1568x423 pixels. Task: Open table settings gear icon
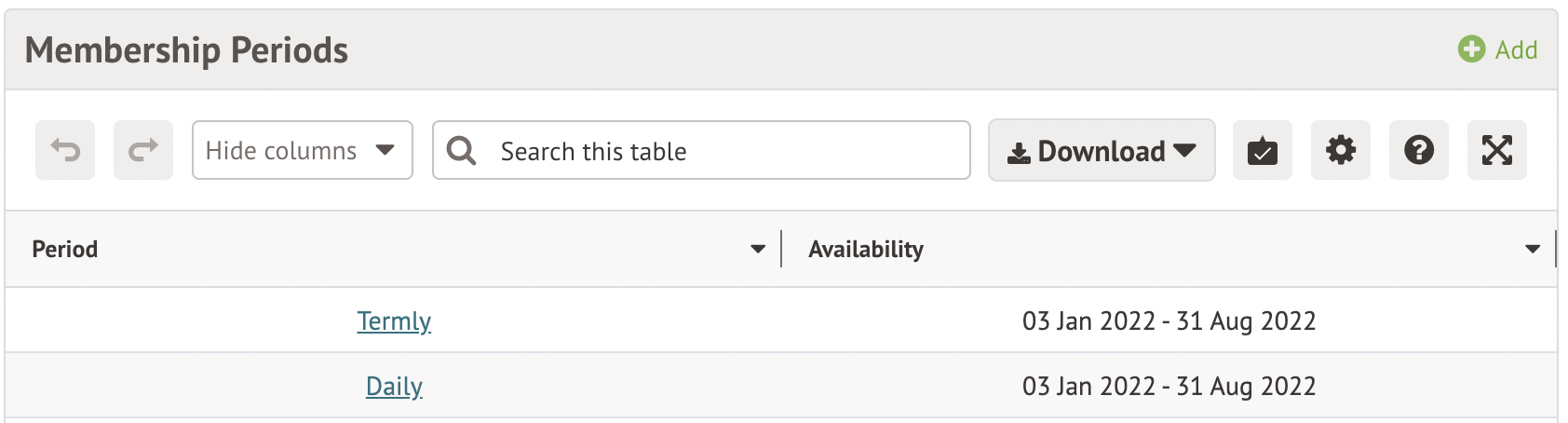tap(1340, 150)
